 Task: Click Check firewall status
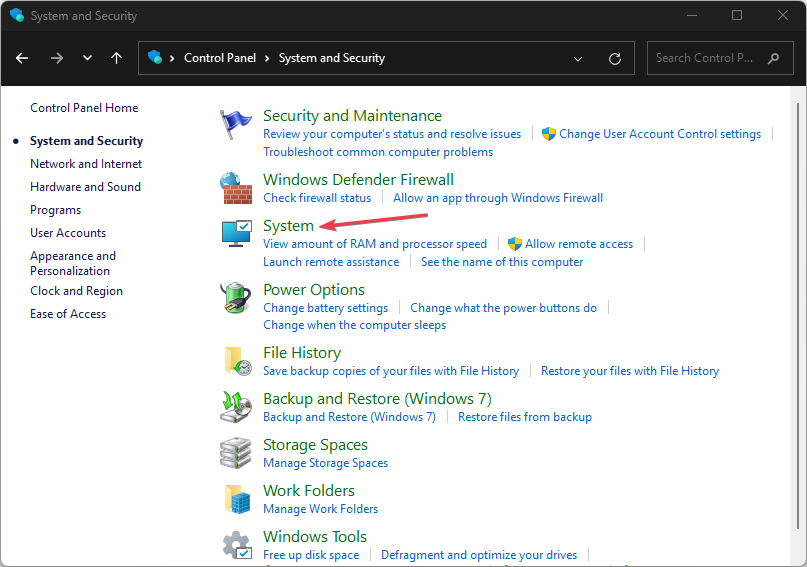click(x=317, y=198)
